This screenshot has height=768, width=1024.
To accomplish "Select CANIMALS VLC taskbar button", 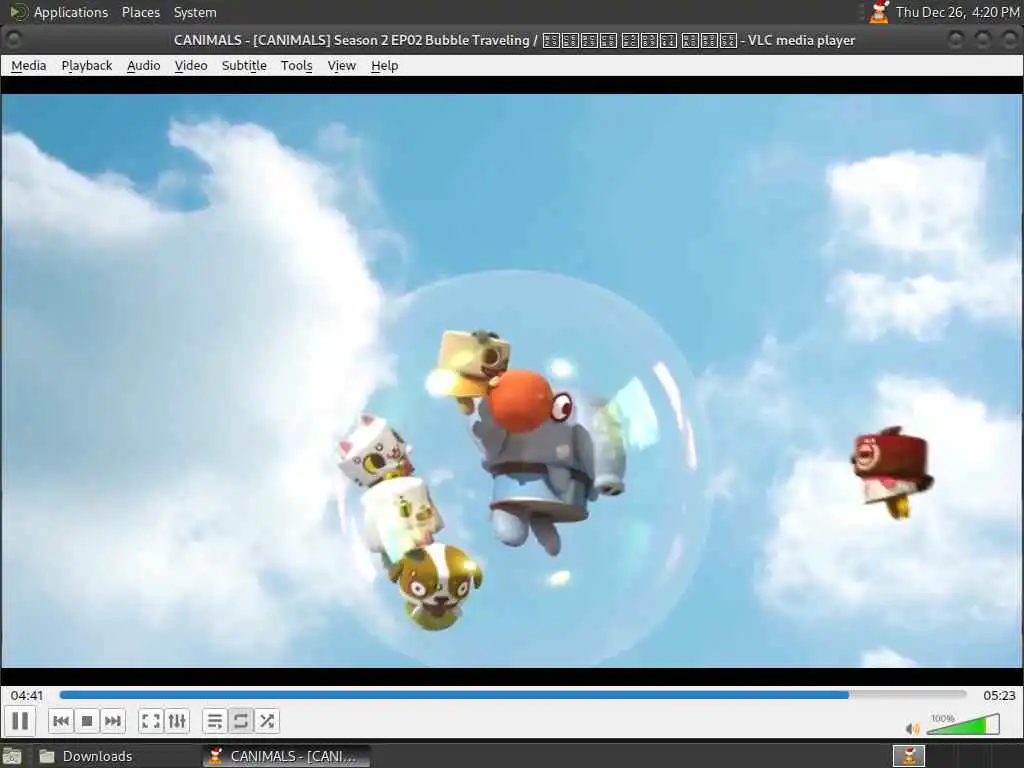I will coord(286,756).
